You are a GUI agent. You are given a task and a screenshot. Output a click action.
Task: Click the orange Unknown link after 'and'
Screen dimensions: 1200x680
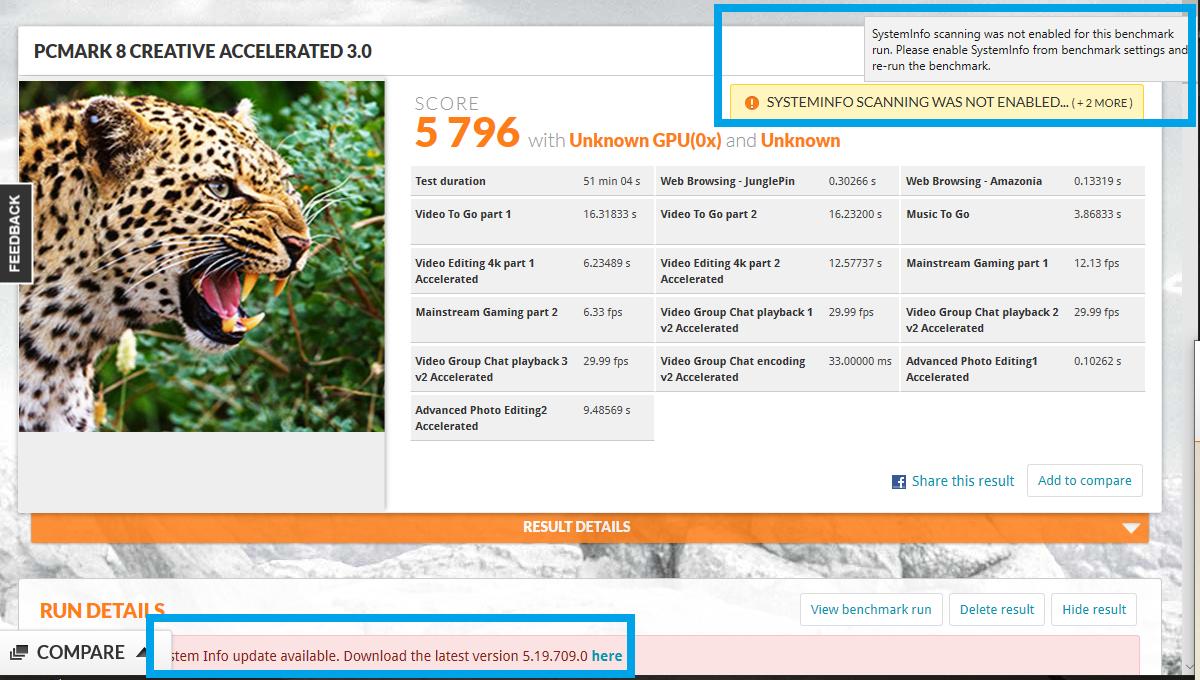800,140
